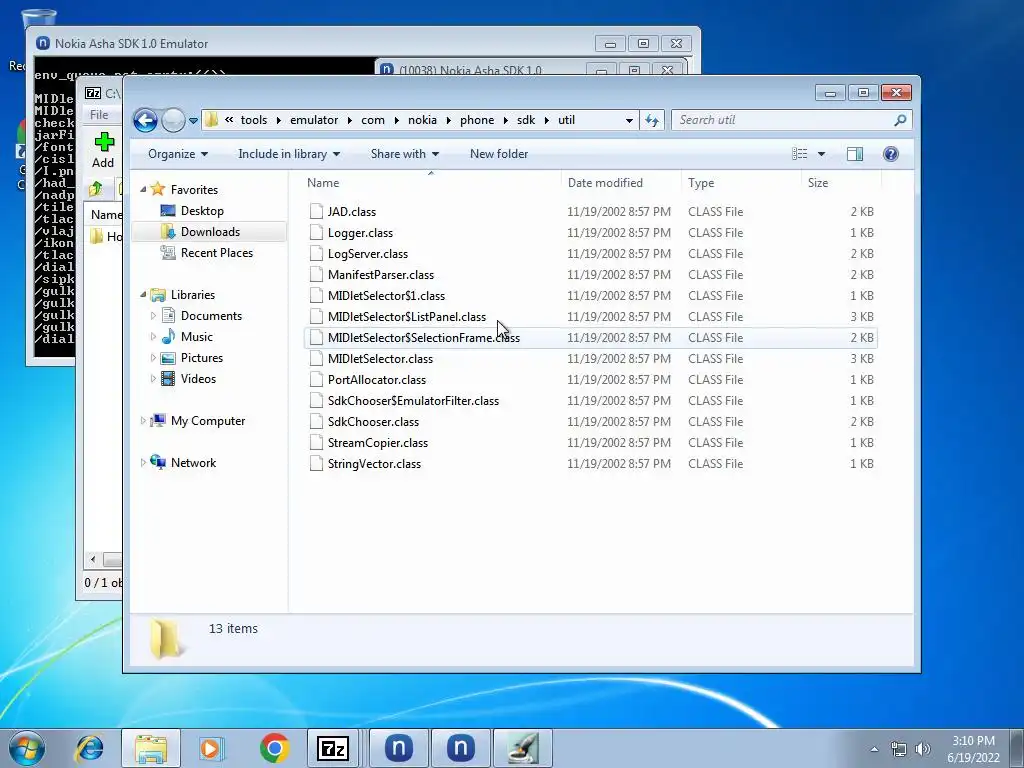1024x768 pixels.
Task: Open the view options dropdown arrow
Action: click(822, 154)
